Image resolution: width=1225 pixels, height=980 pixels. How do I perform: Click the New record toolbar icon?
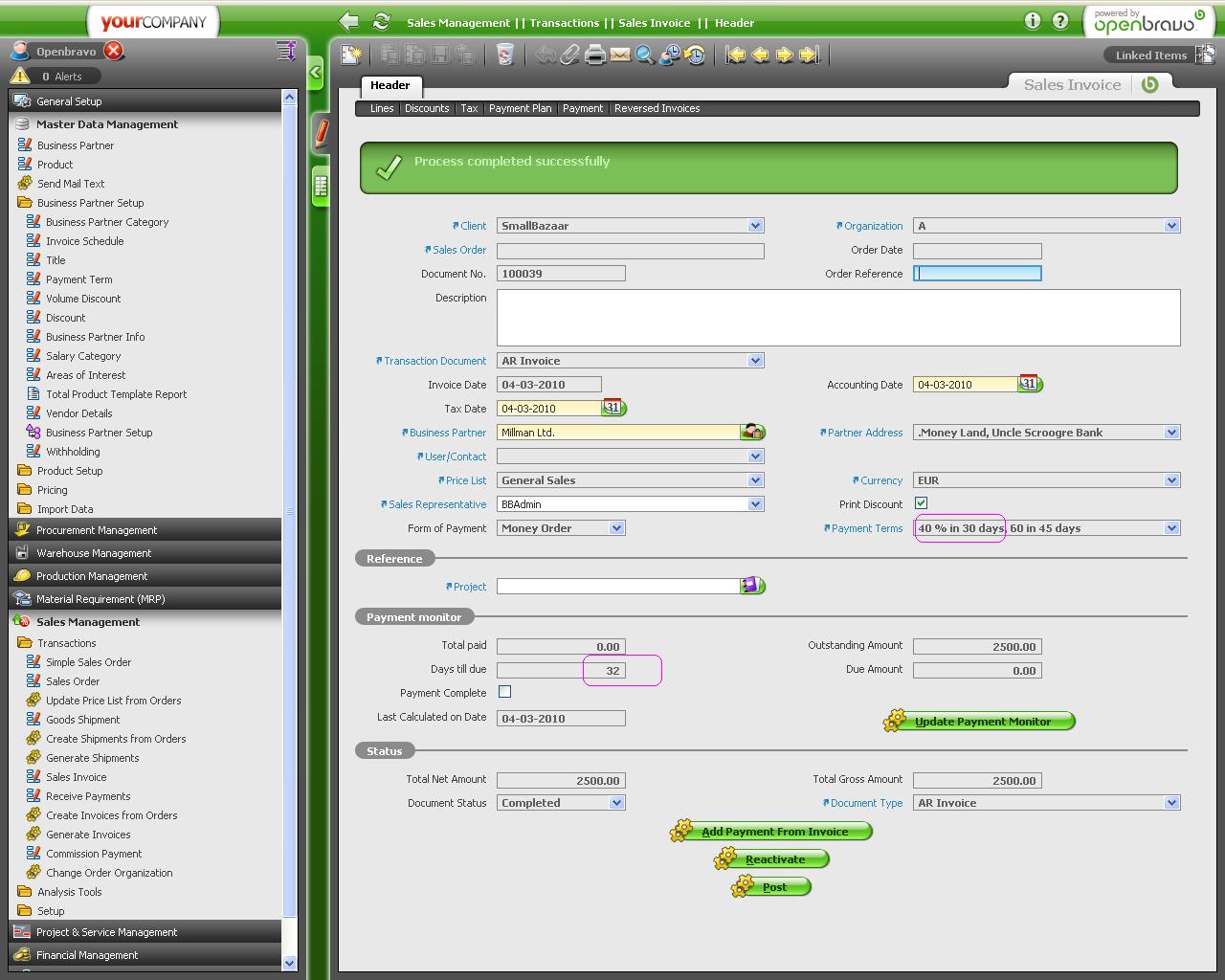pos(351,56)
